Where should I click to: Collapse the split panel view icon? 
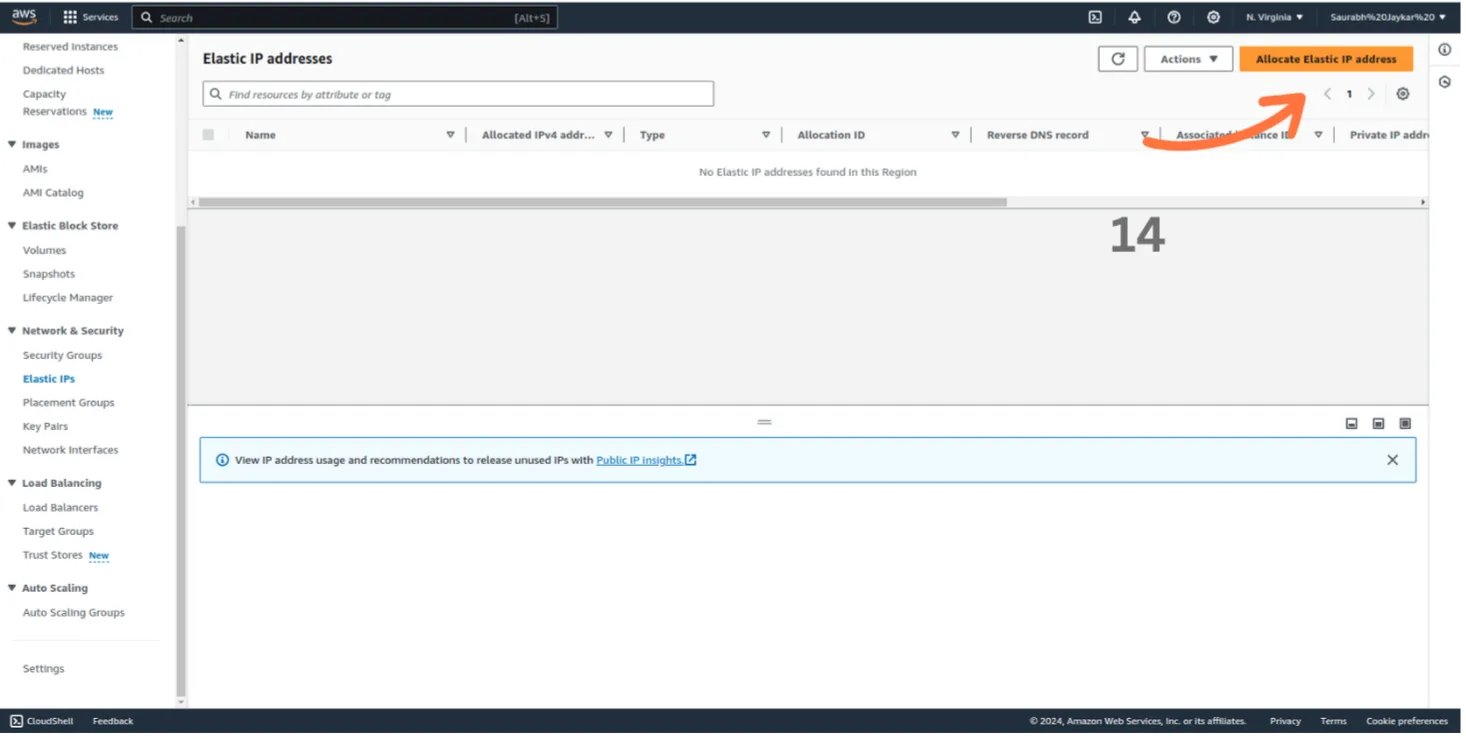pyautogui.click(x=1352, y=424)
